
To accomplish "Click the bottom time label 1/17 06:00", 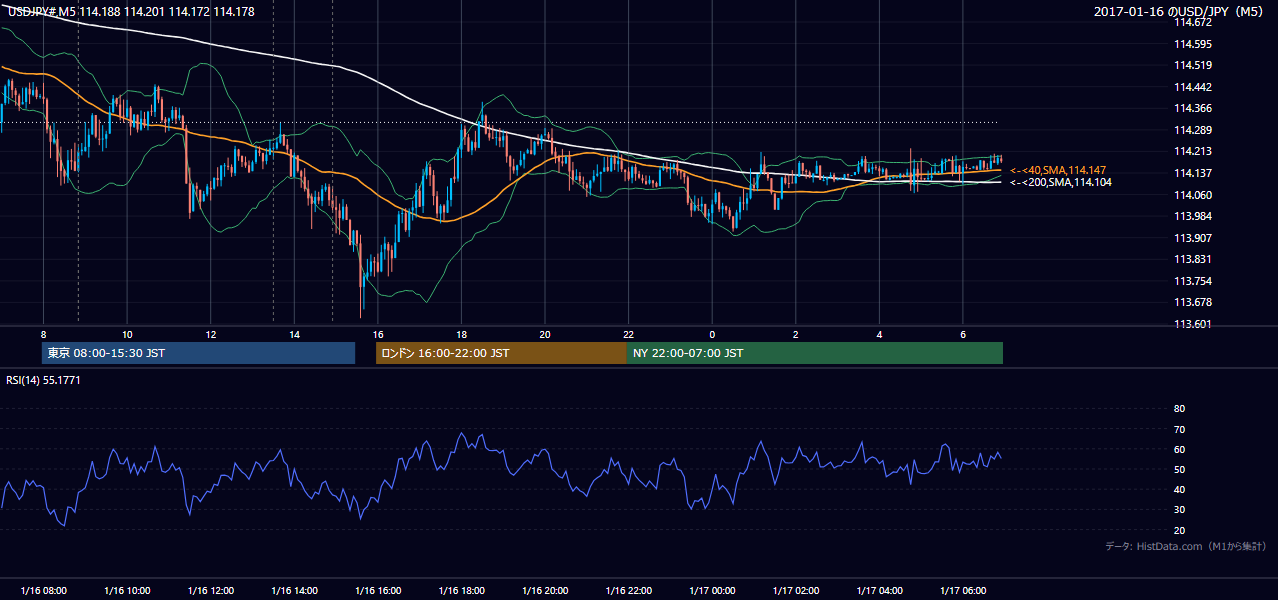I will pyautogui.click(x=963, y=591).
